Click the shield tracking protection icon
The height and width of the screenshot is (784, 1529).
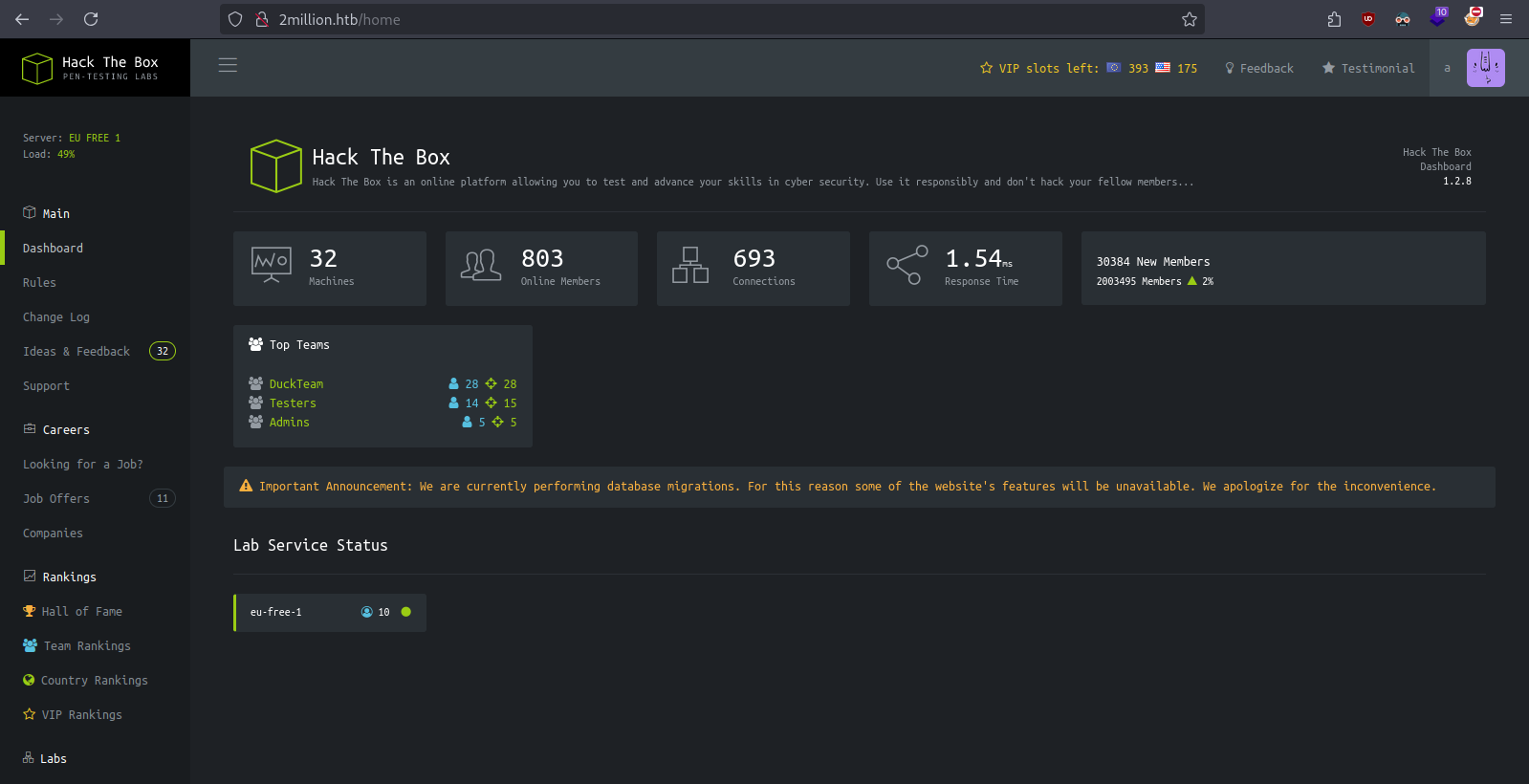tap(235, 19)
